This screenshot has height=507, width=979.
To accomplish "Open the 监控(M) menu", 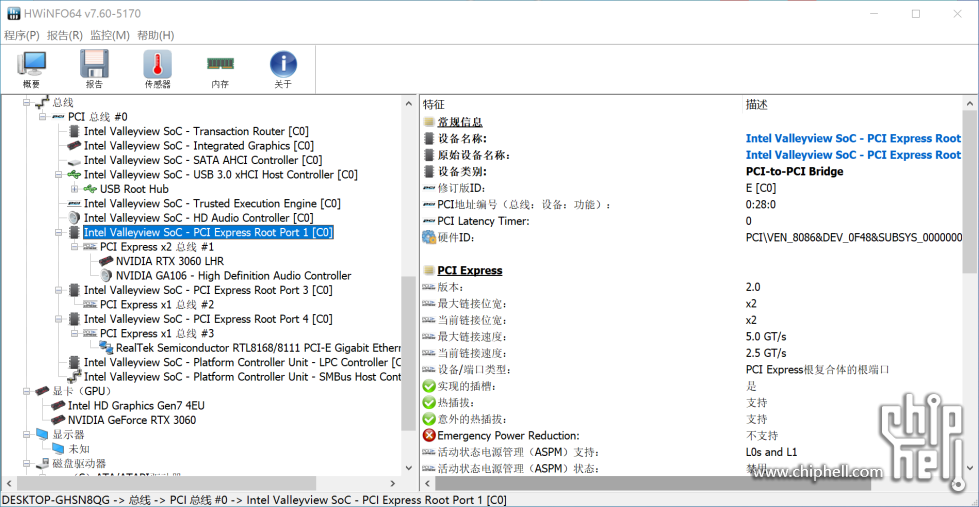I will [x=110, y=36].
